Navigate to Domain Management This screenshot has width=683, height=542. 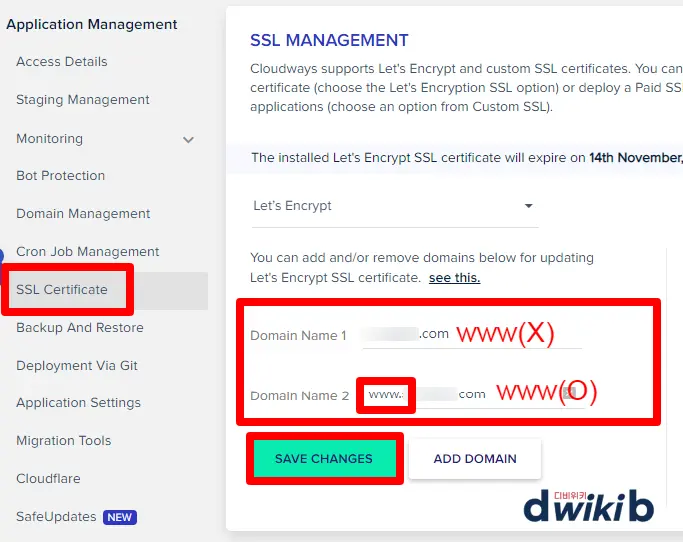tap(83, 214)
